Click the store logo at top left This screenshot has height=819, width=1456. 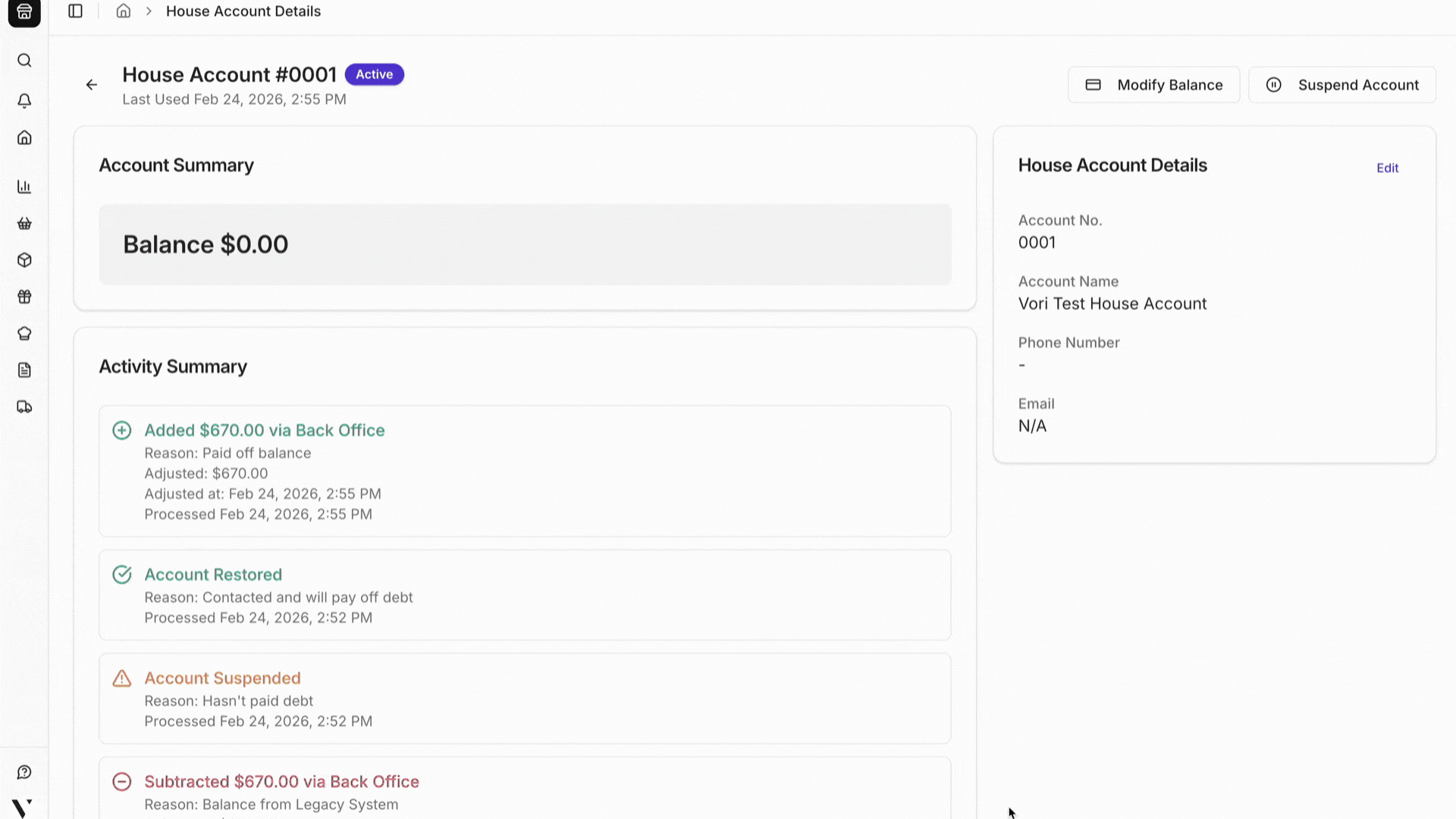pos(24,12)
